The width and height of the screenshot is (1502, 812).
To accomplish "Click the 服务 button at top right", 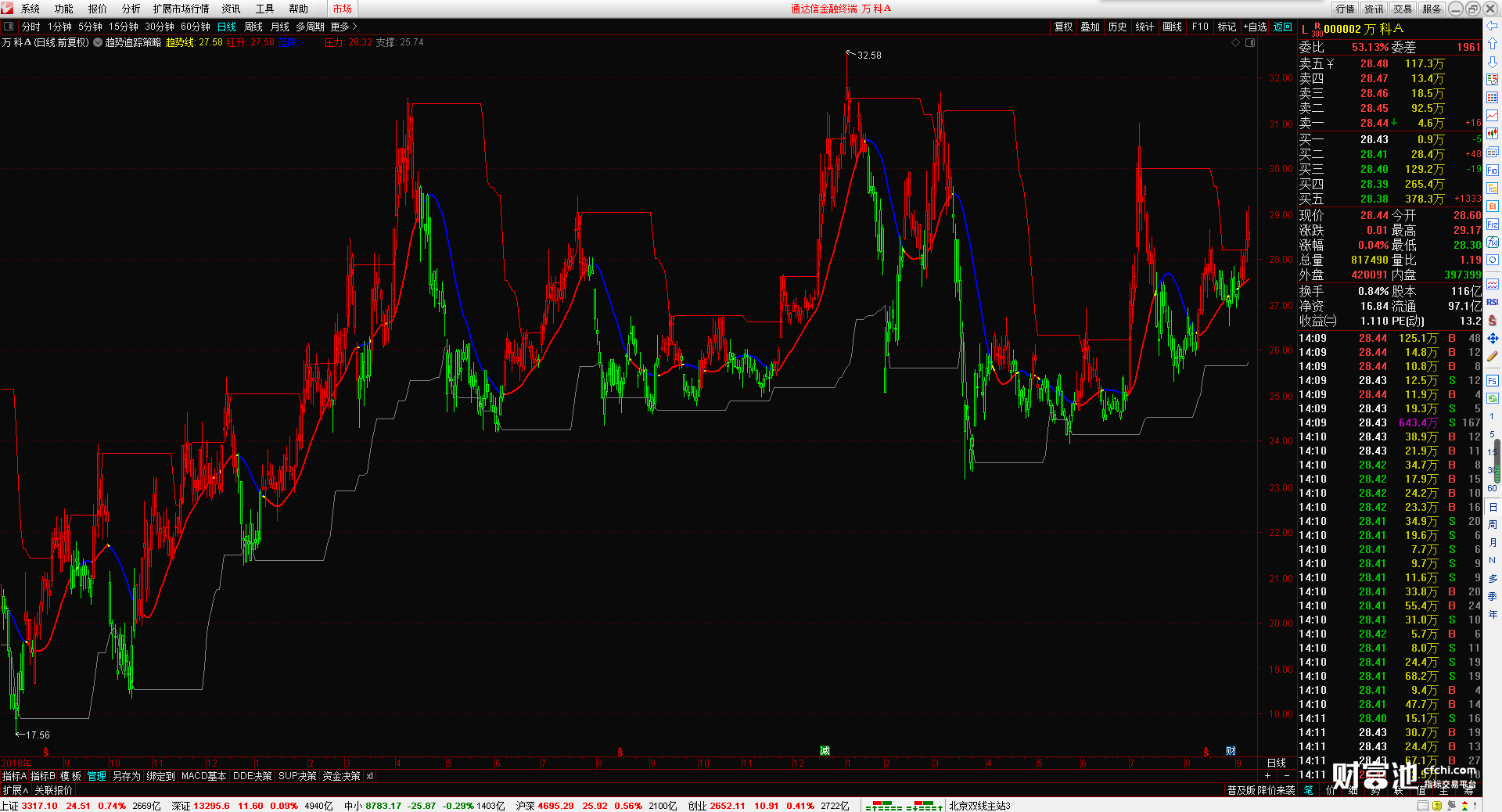I will [1432, 9].
